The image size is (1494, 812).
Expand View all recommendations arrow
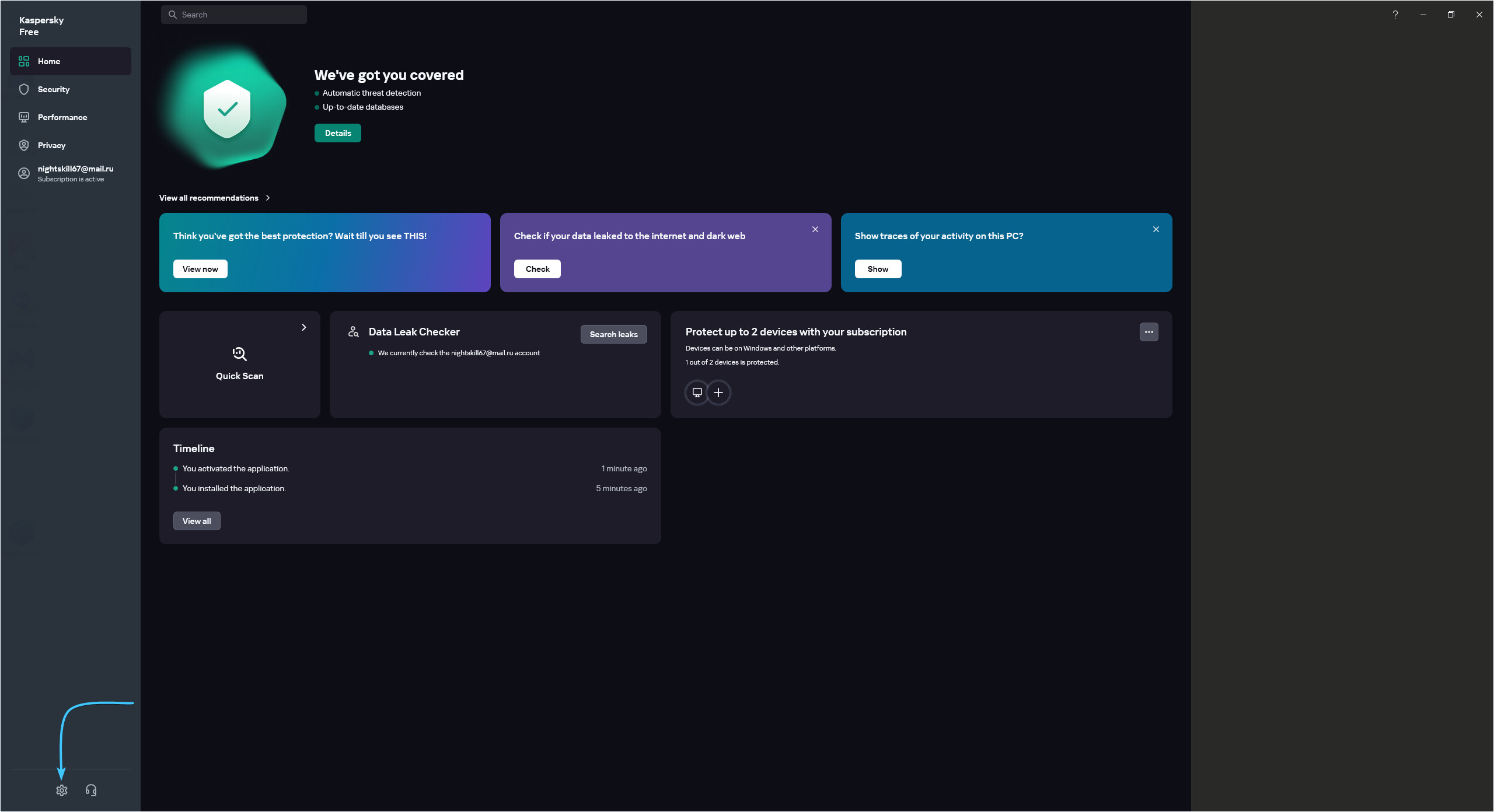pyautogui.click(x=268, y=198)
